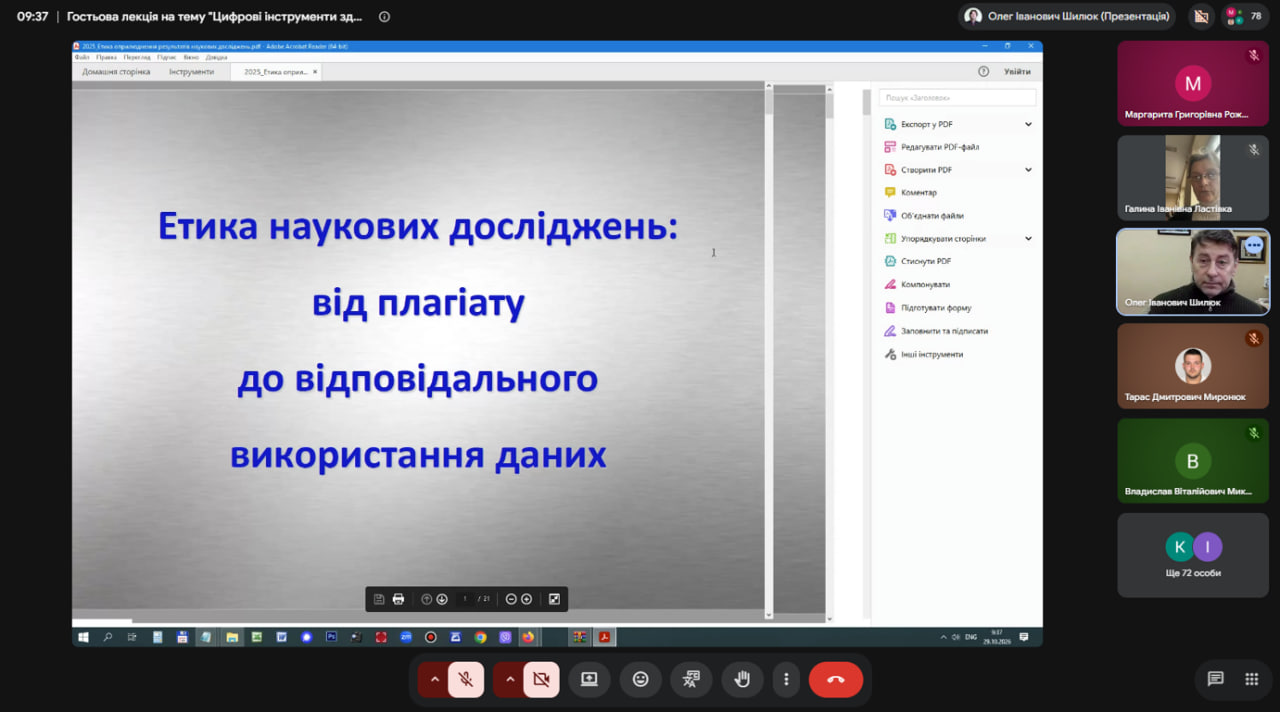1280x712 pixels.
Task: Raise hand in the meeting
Action: pos(741,679)
